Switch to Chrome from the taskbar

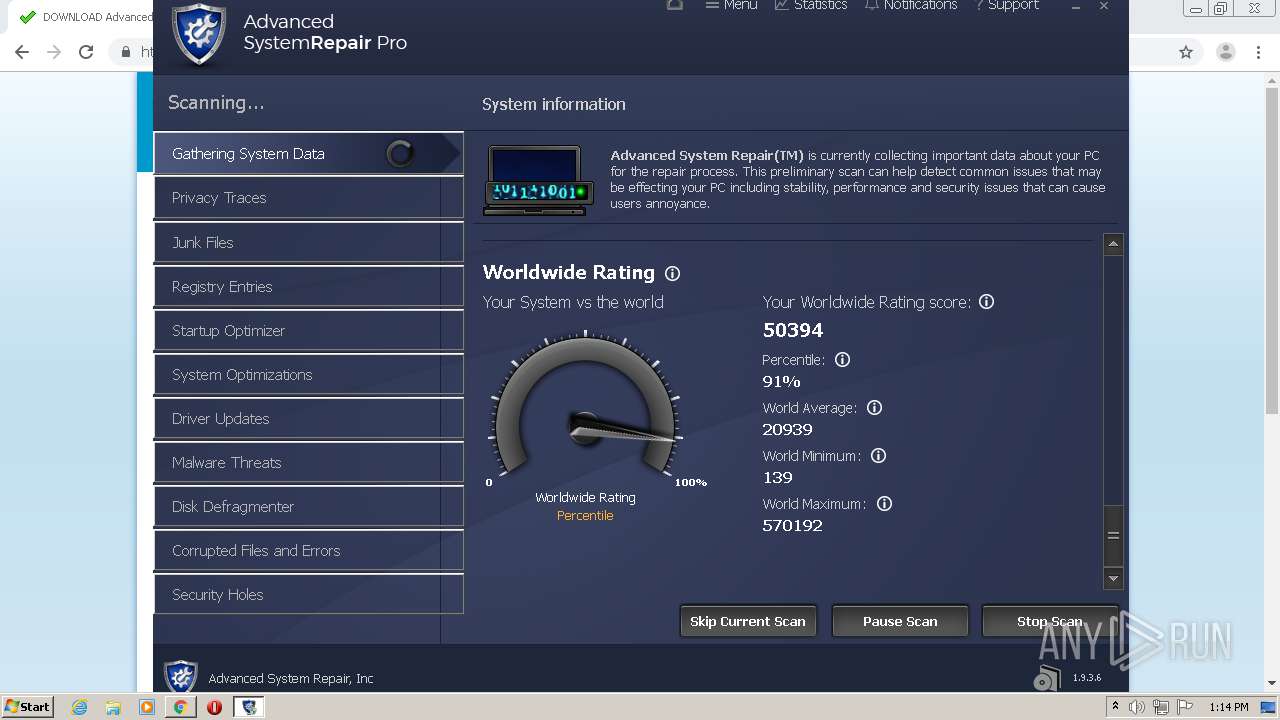[180, 707]
